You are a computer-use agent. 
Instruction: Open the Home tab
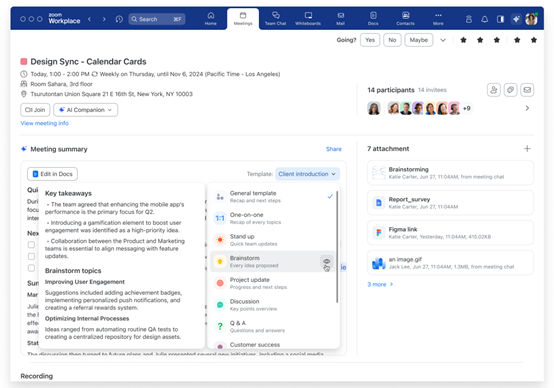tap(211, 18)
